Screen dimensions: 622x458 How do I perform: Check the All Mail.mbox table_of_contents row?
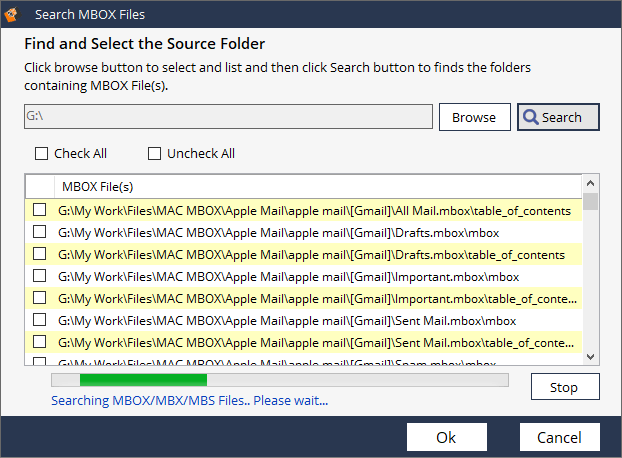[x=39, y=210]
